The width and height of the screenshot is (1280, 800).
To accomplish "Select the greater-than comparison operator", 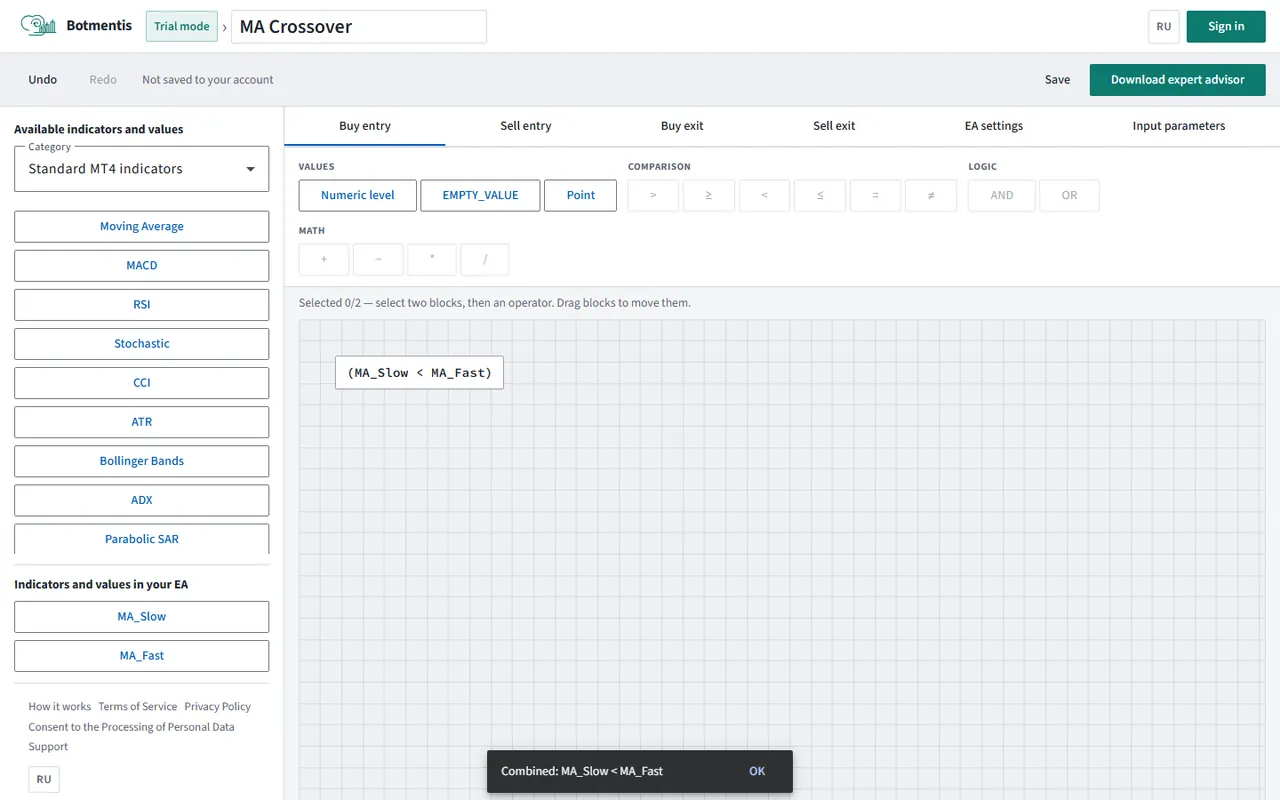I will pyautogui.click(x=653, y=195).
